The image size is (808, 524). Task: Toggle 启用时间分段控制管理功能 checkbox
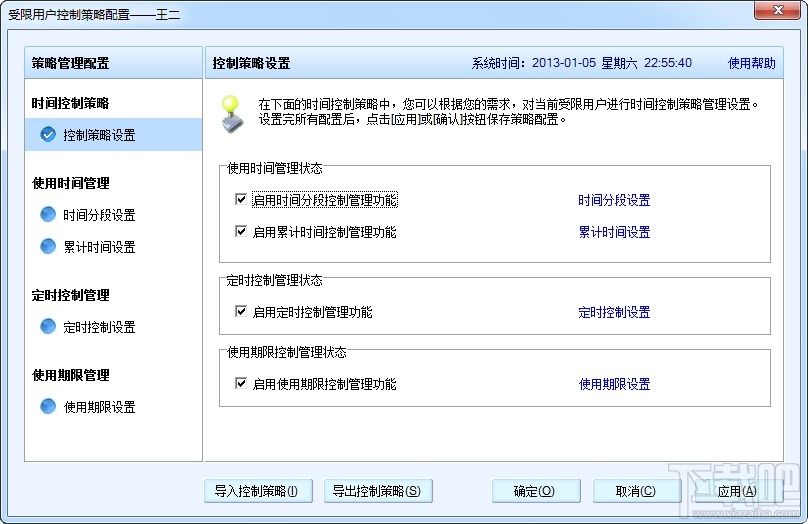[x=241, y=199]
